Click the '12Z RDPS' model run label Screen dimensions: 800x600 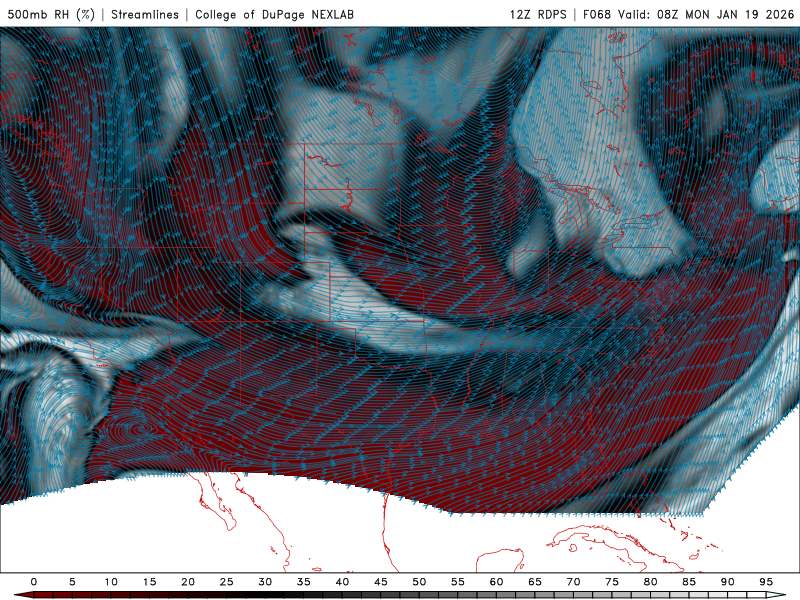[x=538, y=14]
